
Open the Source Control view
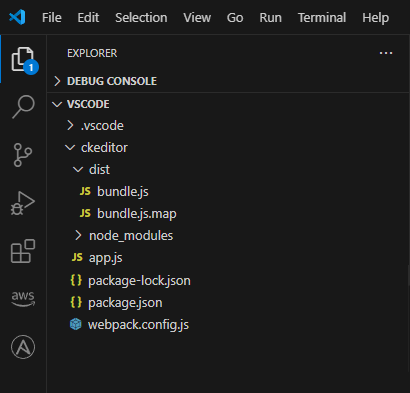click(x=23, y=155)
